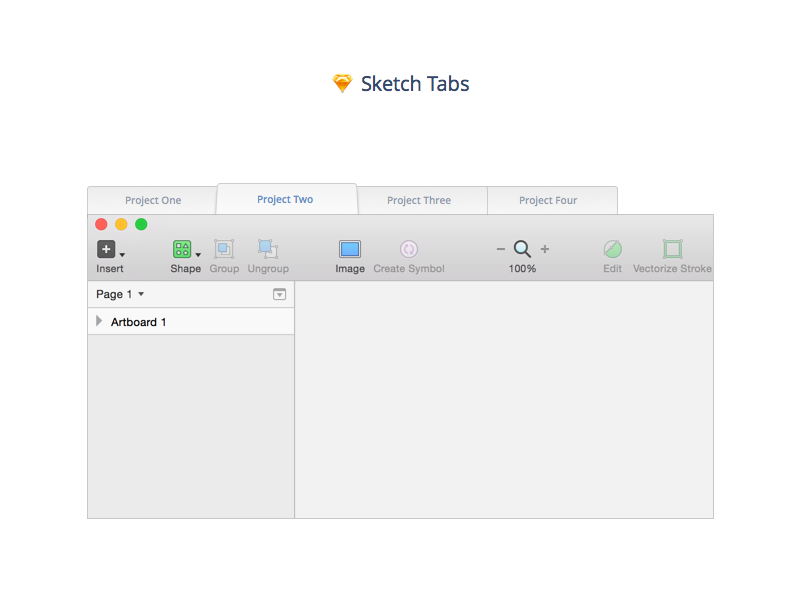Click the Group icon
The width and height of the screenshot is (800, 600).
(224, 250)
